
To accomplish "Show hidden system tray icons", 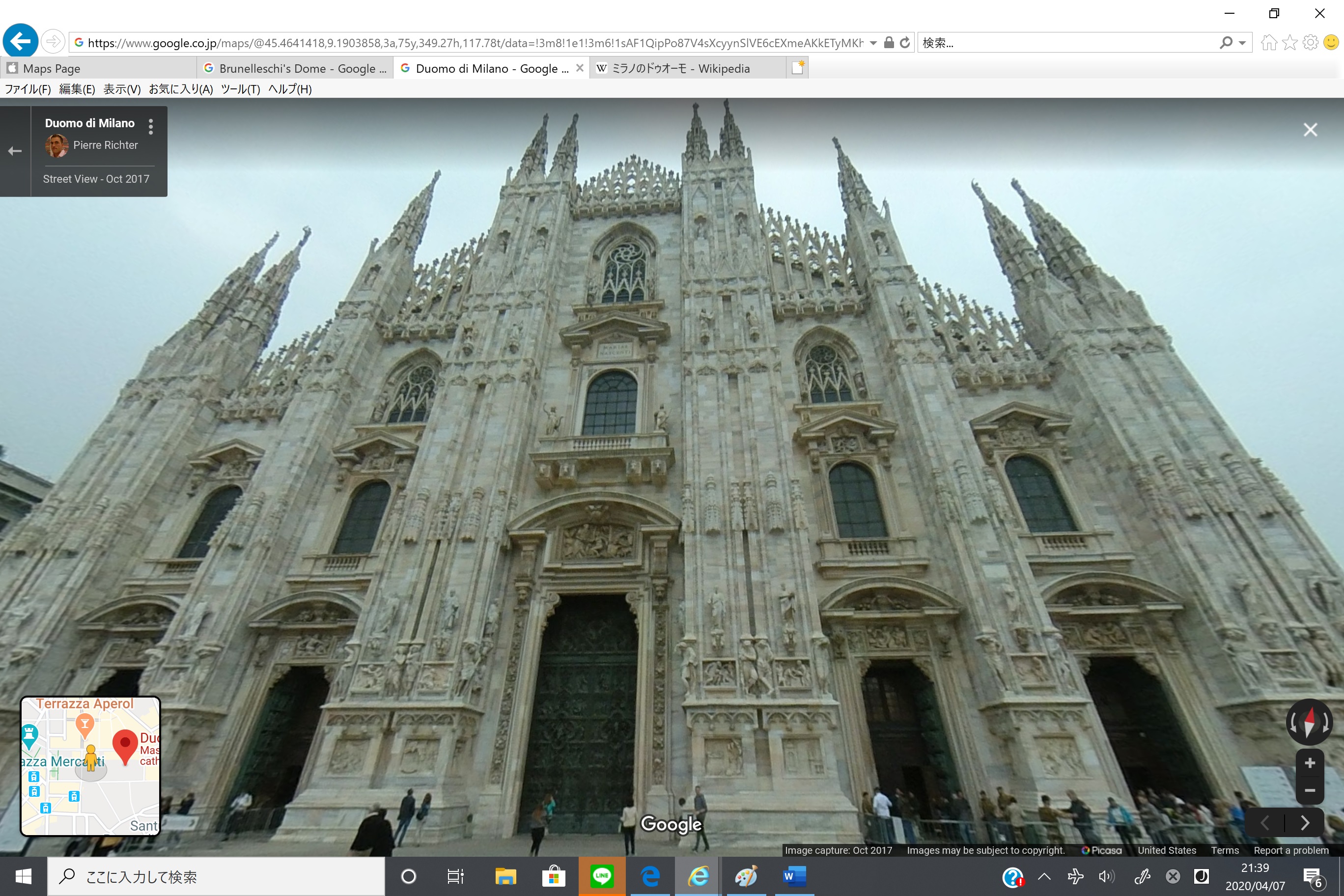I will coord(1044,876).
